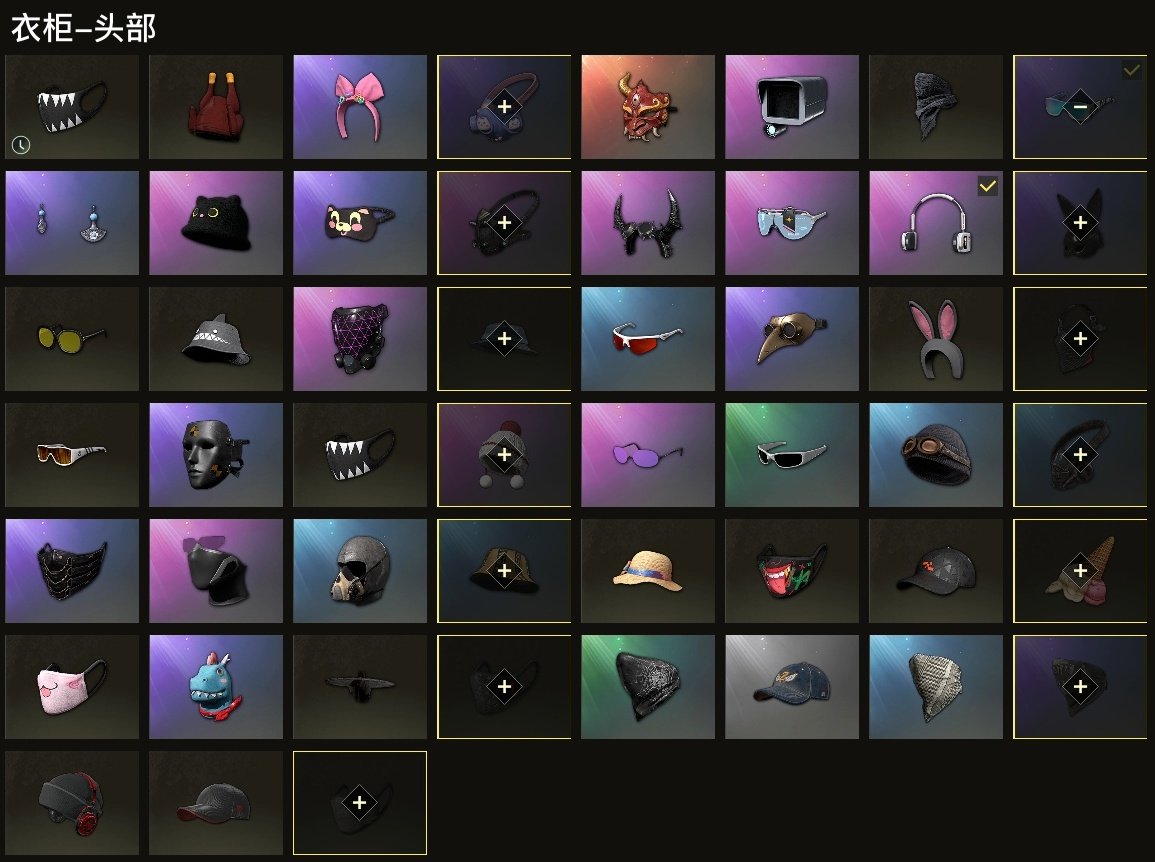Viewport: 1155px width, 862px height.
Task: Select the plague doctor beak mask
Action: [792, 339]
